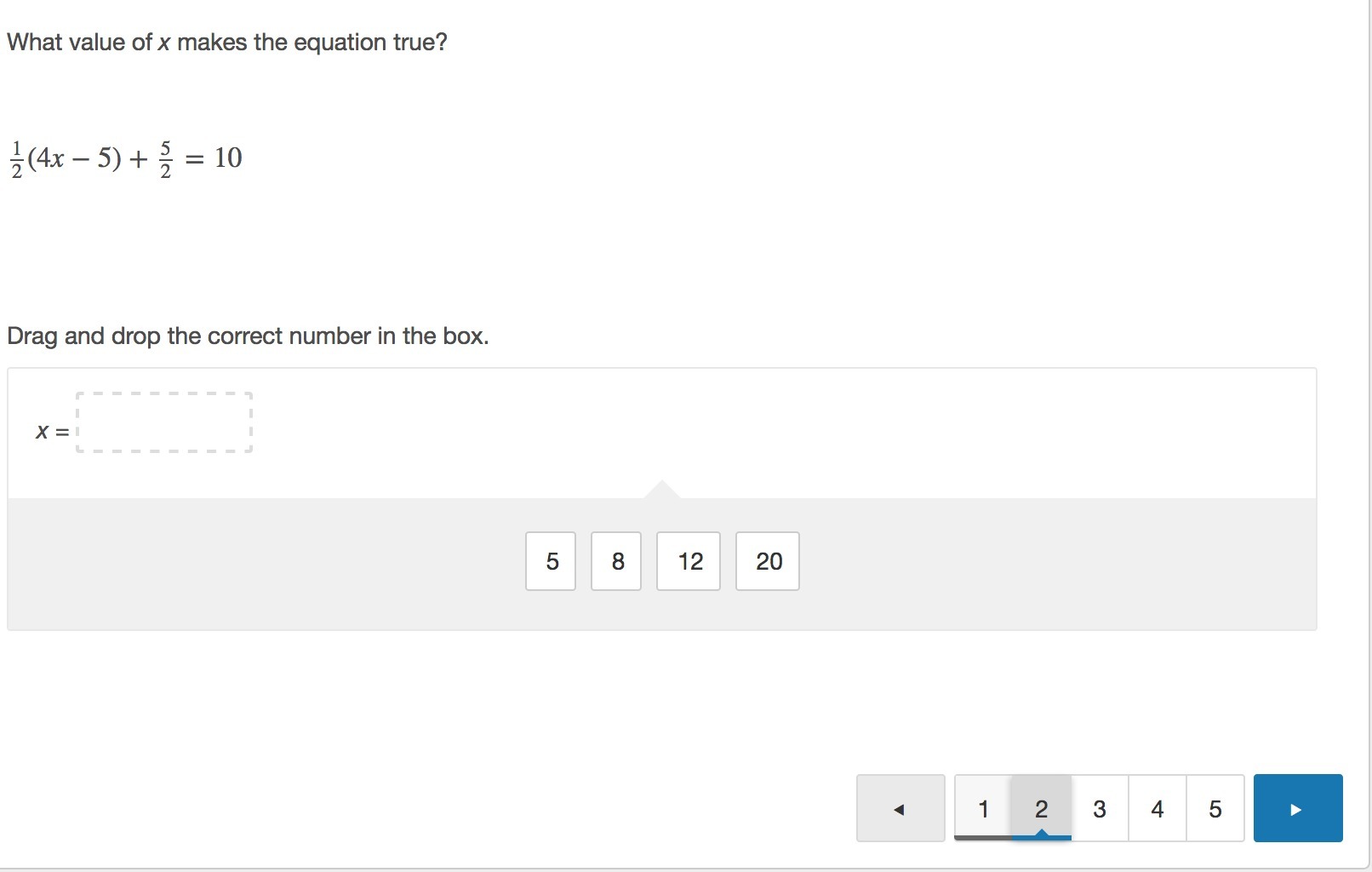Click the one-half fraction in the equation
This screenshot has width=1372, height=872.
(x=16, y=159)
